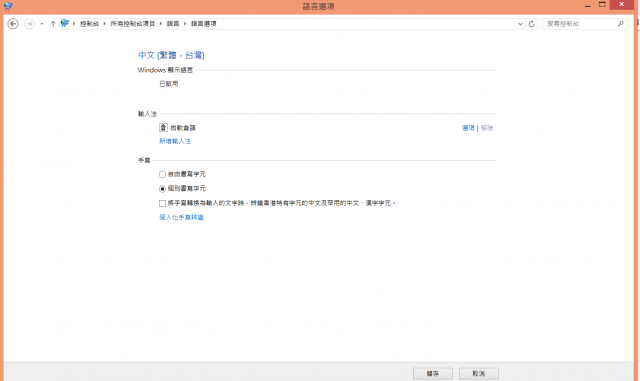Click the search control panel field
Screen dimensions: 640x381
(x=585, y=24)
